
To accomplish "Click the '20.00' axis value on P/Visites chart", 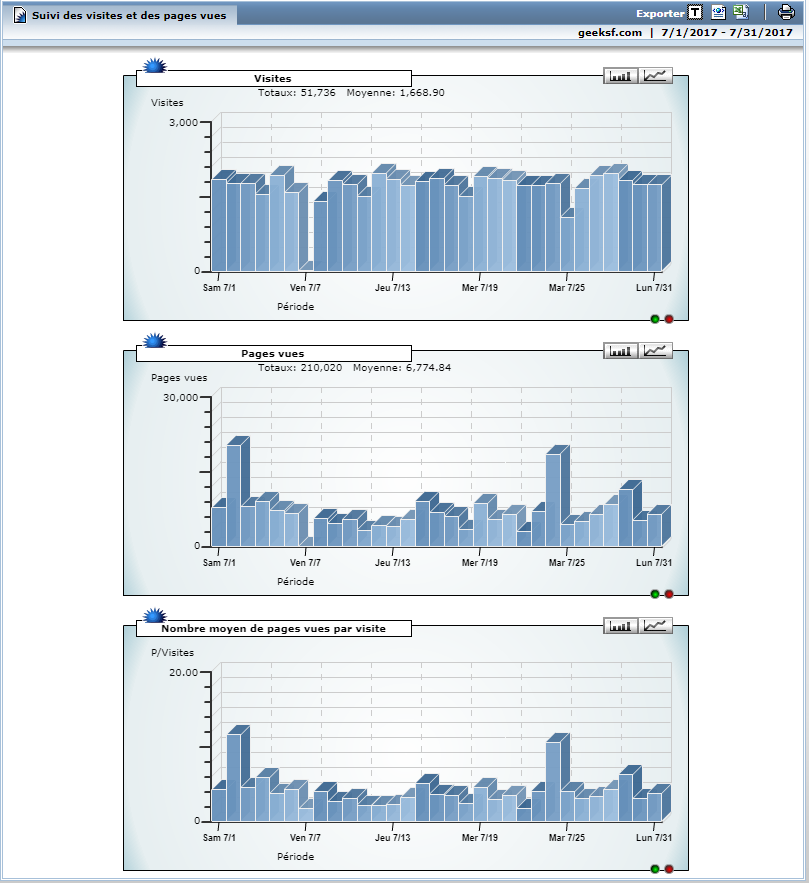I will pos(184,672).
